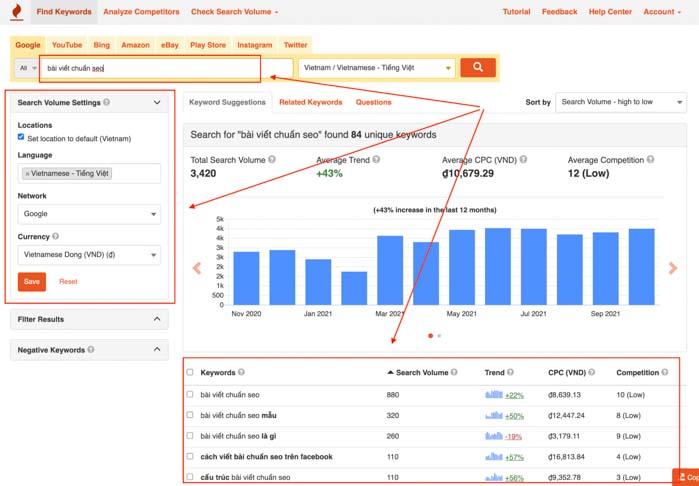Open trend sparkline for cách viết bài chuẩn seo trên facebook
This screenshot has width=699, height=486.
493,457
